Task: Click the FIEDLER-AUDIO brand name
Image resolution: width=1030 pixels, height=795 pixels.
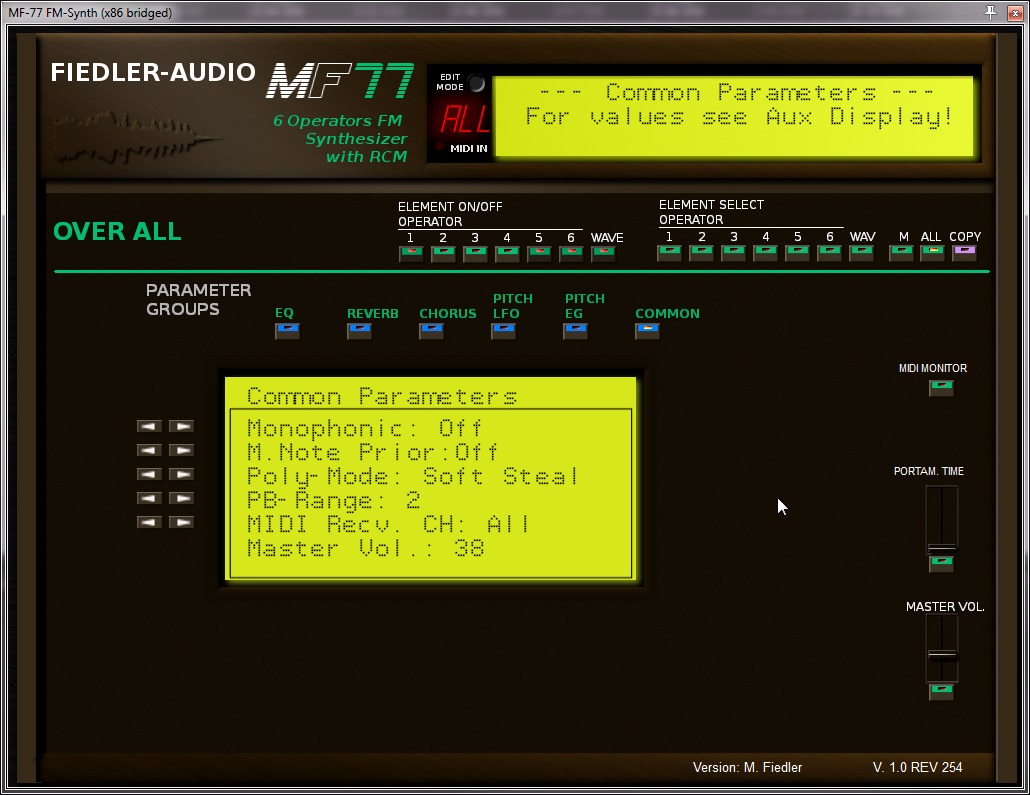Action: (153, 72)
